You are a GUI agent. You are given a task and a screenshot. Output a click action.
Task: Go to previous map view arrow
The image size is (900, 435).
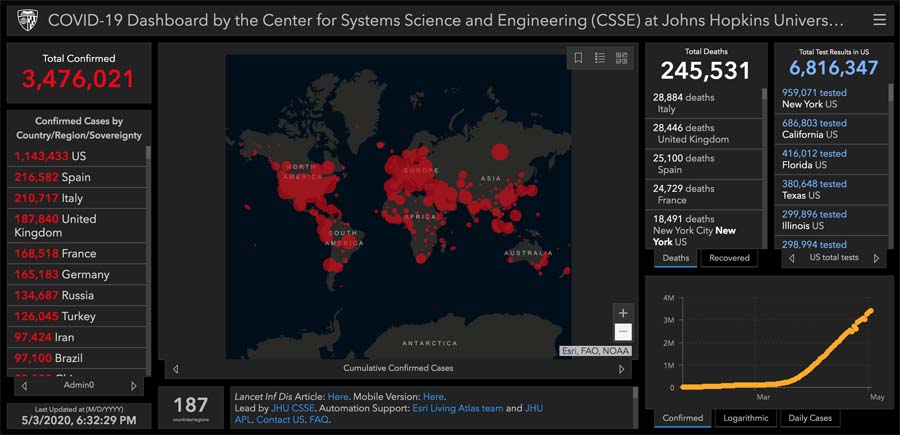[176, 369]
